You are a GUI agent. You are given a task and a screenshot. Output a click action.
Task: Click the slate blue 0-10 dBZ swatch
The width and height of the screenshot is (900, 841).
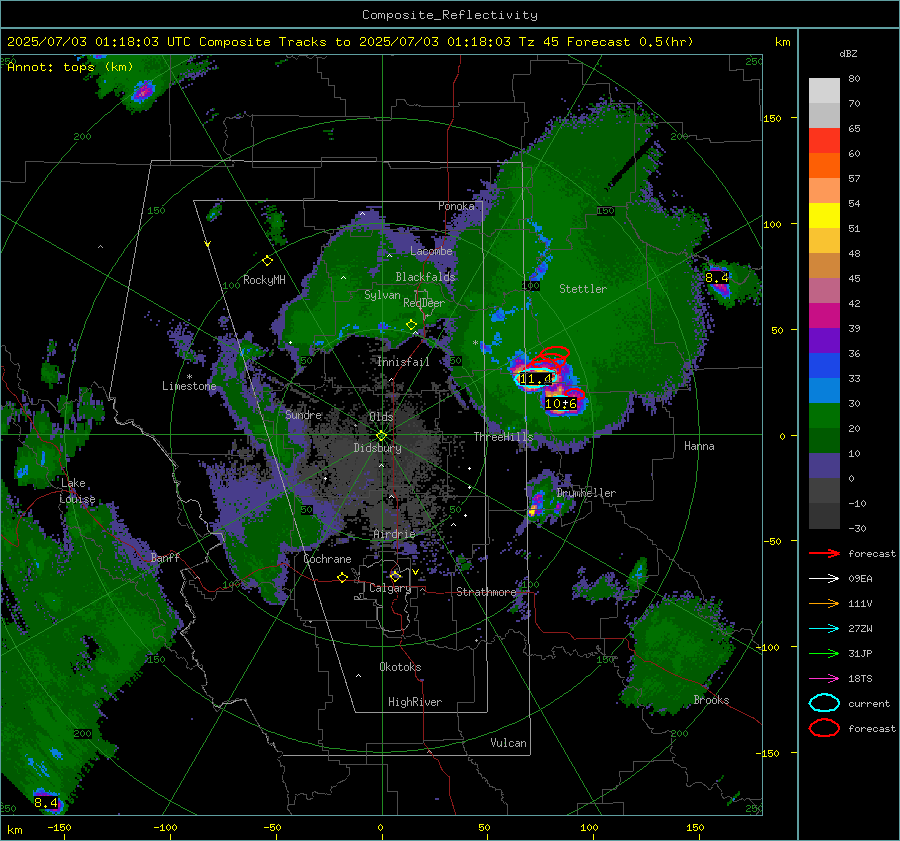tap(824, 466)
